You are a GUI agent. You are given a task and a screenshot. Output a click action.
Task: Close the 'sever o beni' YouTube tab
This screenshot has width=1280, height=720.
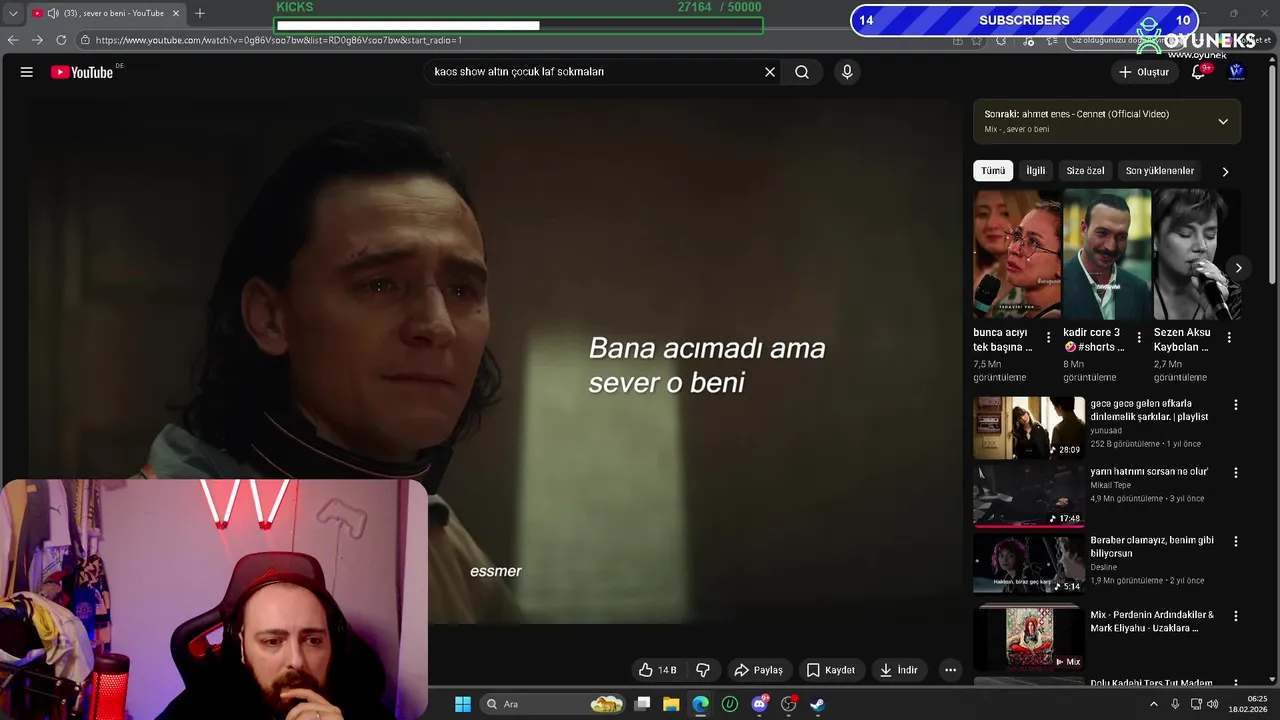176,13
